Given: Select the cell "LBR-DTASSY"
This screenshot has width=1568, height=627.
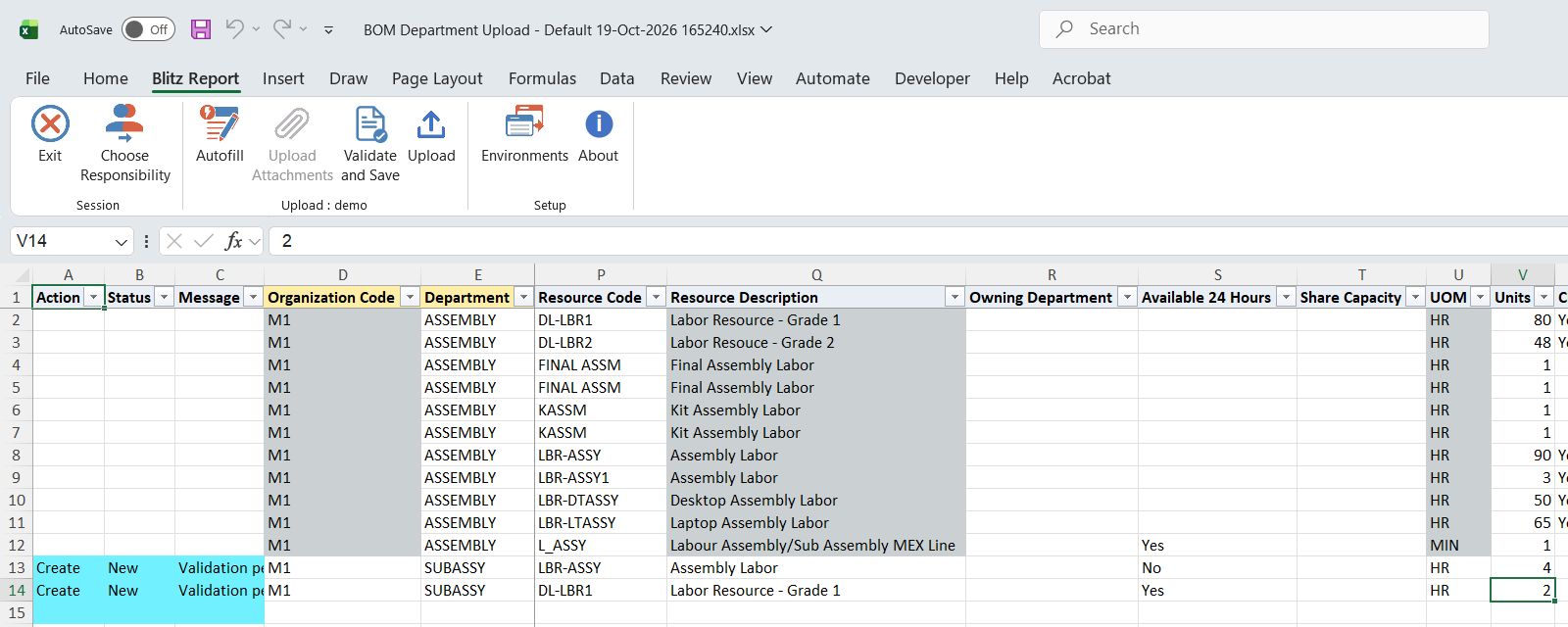Looking at the screenshot, I should [601, 501].
